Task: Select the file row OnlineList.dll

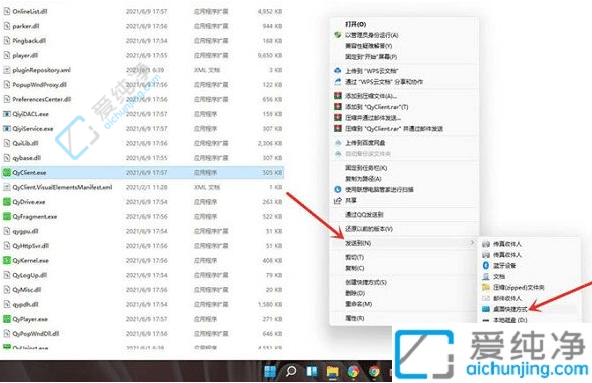Action: click(x=143, y=11)
